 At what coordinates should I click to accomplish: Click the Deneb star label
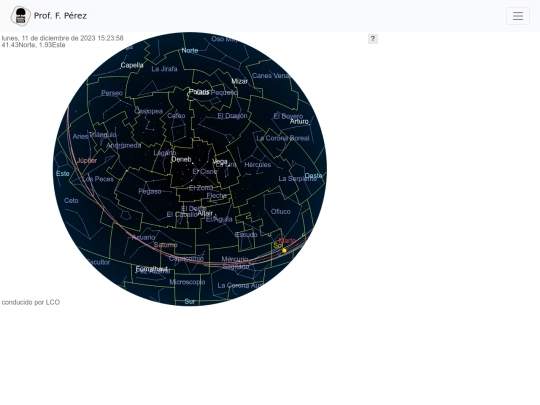[181, 159]
